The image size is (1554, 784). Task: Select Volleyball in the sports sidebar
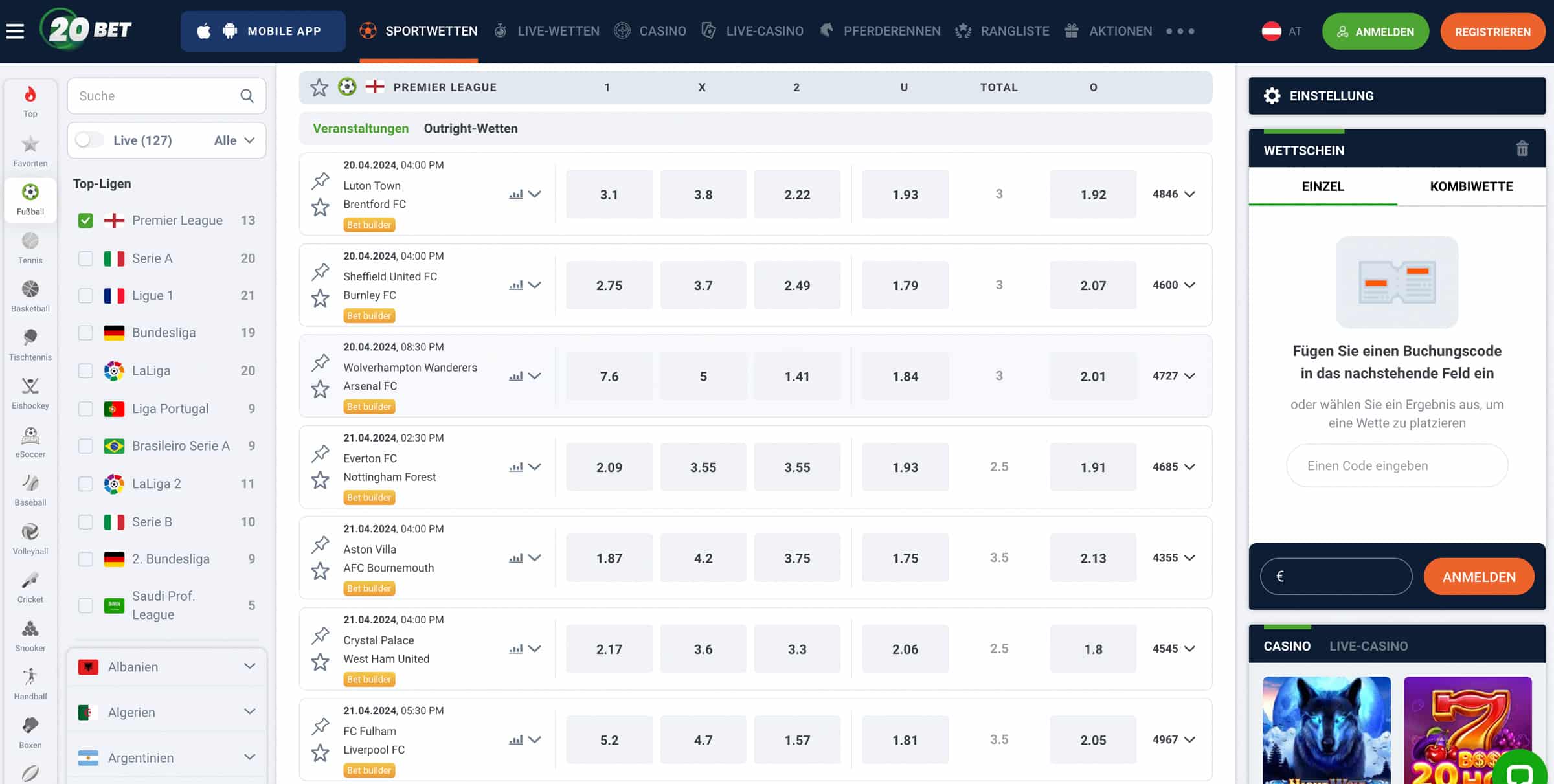tap(30, 539)
